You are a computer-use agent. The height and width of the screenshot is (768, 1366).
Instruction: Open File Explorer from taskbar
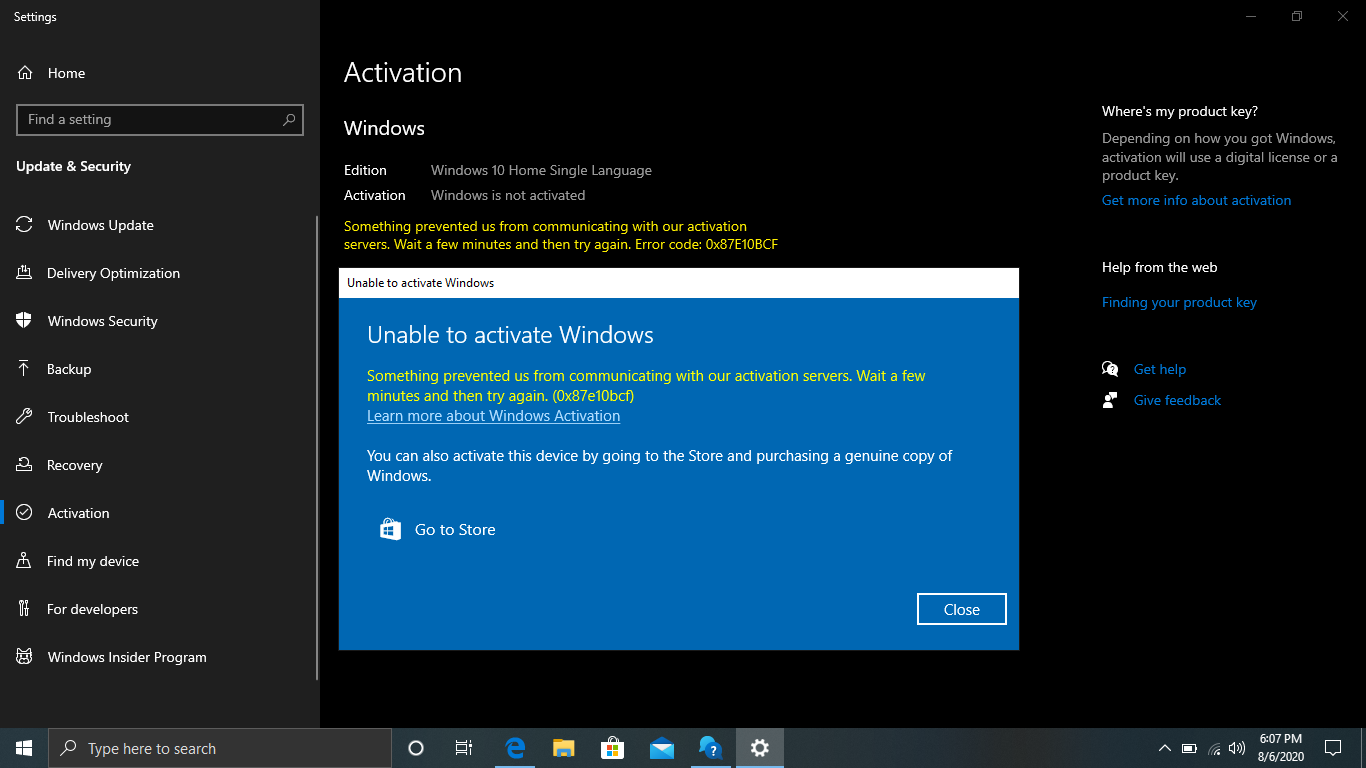tap(564, 748)
